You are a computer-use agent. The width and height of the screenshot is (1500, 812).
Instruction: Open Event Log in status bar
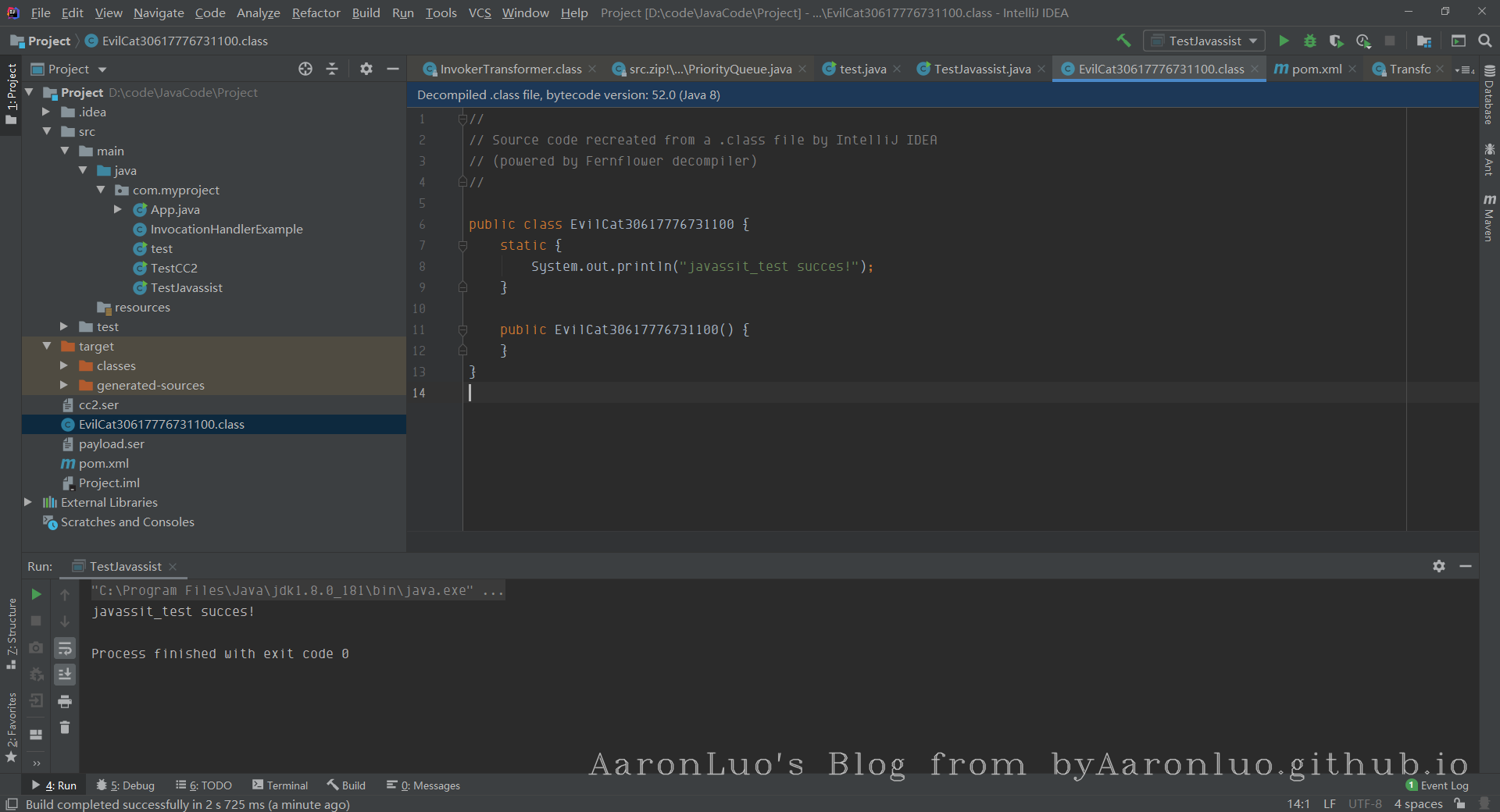pos(1437,785)
